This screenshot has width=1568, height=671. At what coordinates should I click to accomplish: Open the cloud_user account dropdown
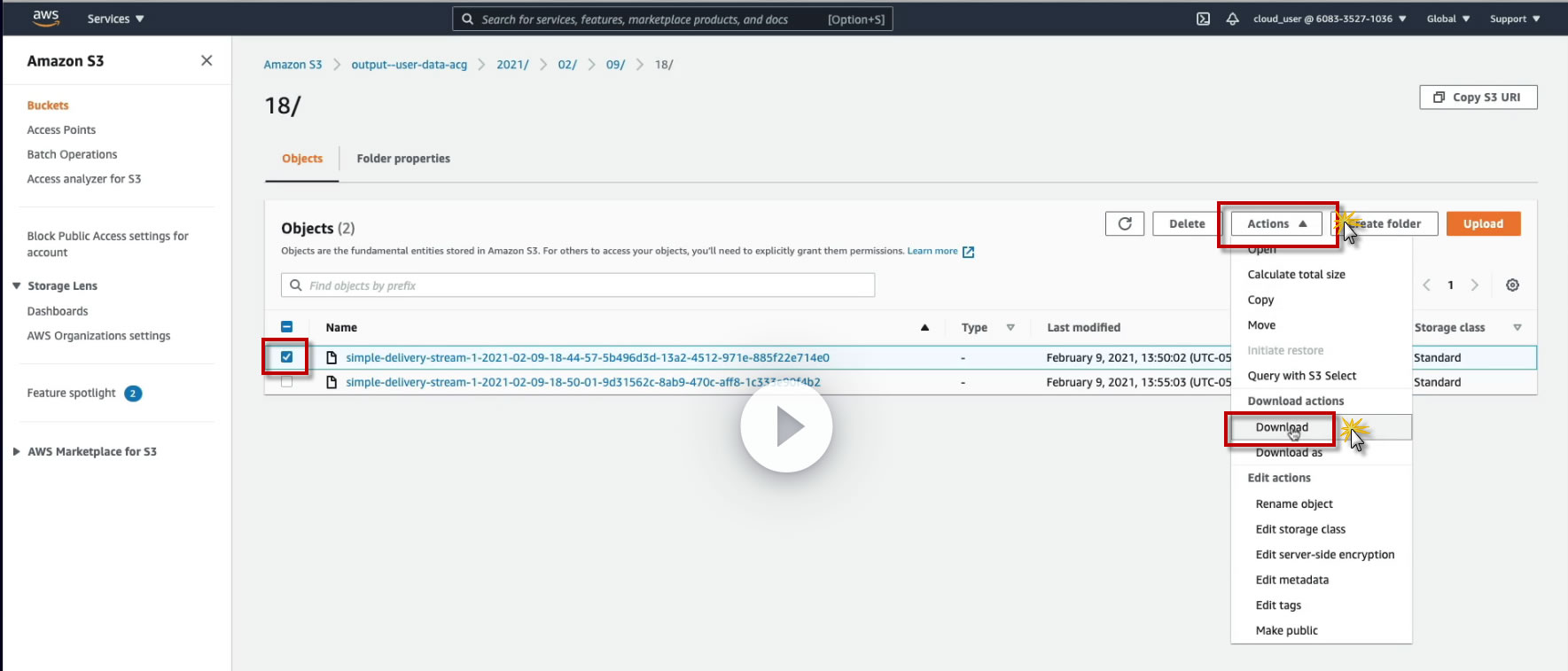1330,19
